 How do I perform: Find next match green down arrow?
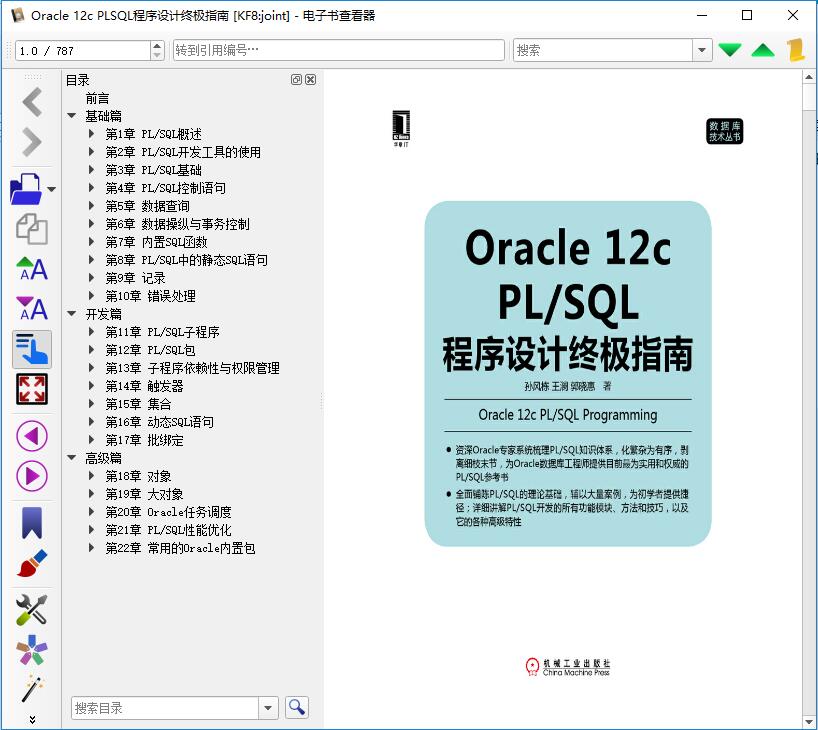click(730, 50)
